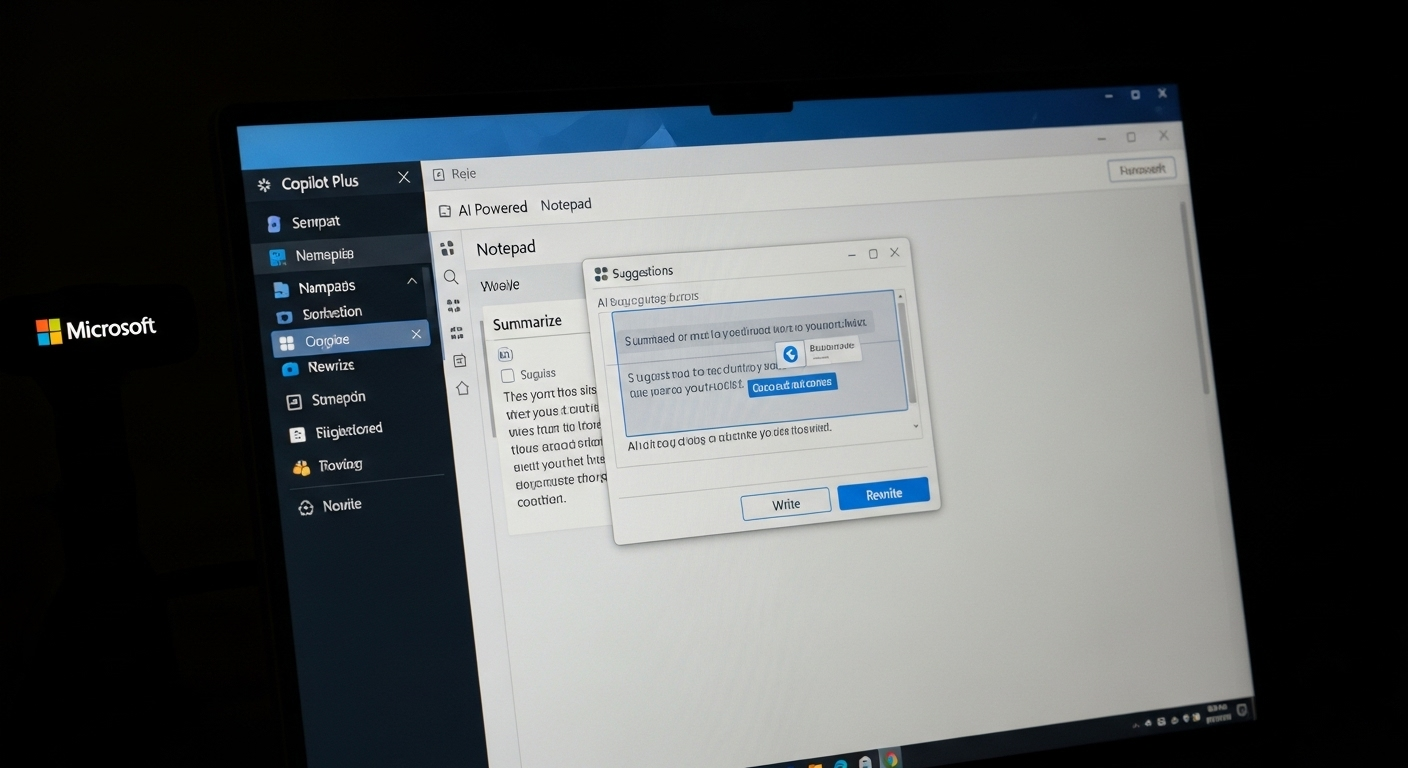Collapse the Nampads group chevron

tap(412, 282)
